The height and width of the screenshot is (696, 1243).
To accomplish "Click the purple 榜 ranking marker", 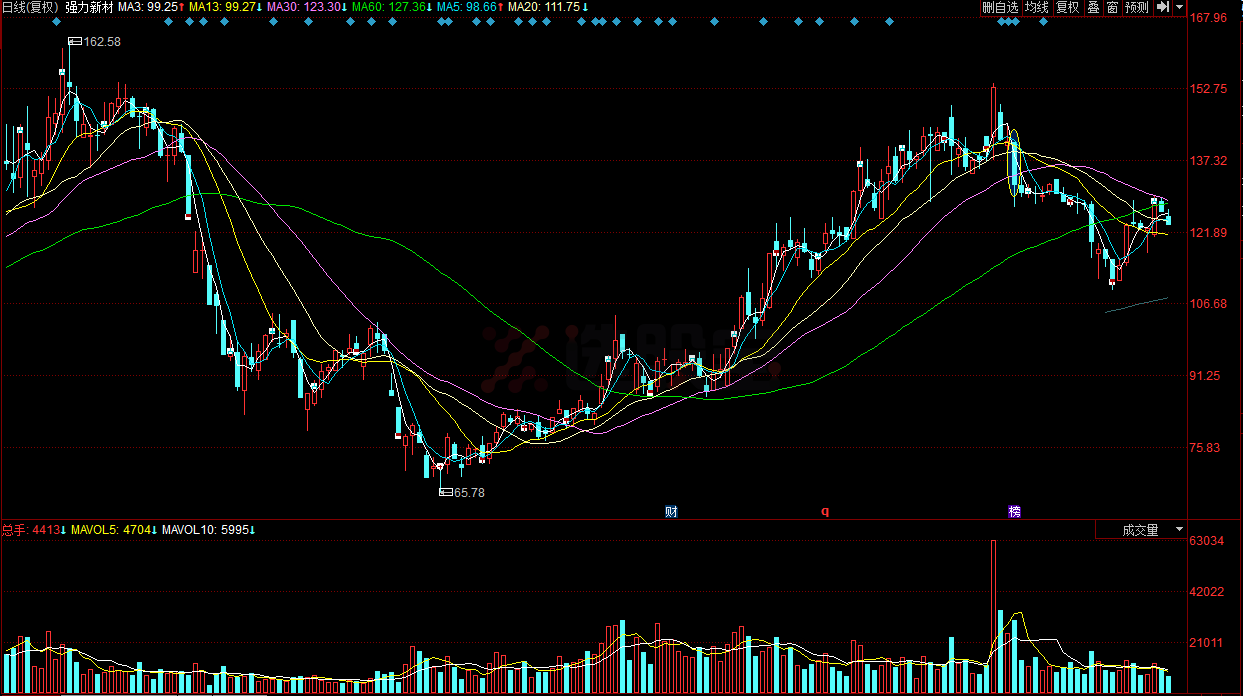I will click(x=1015, y=512).
